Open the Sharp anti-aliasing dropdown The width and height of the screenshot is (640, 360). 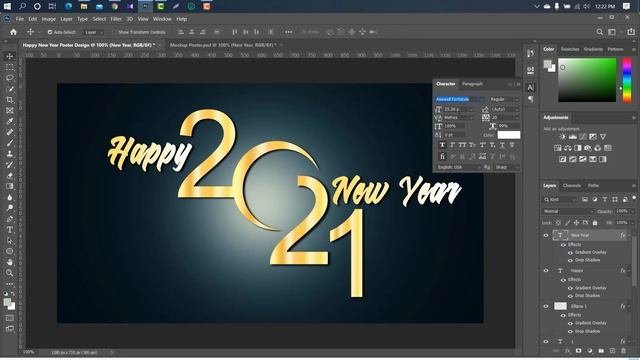[507, 167]
